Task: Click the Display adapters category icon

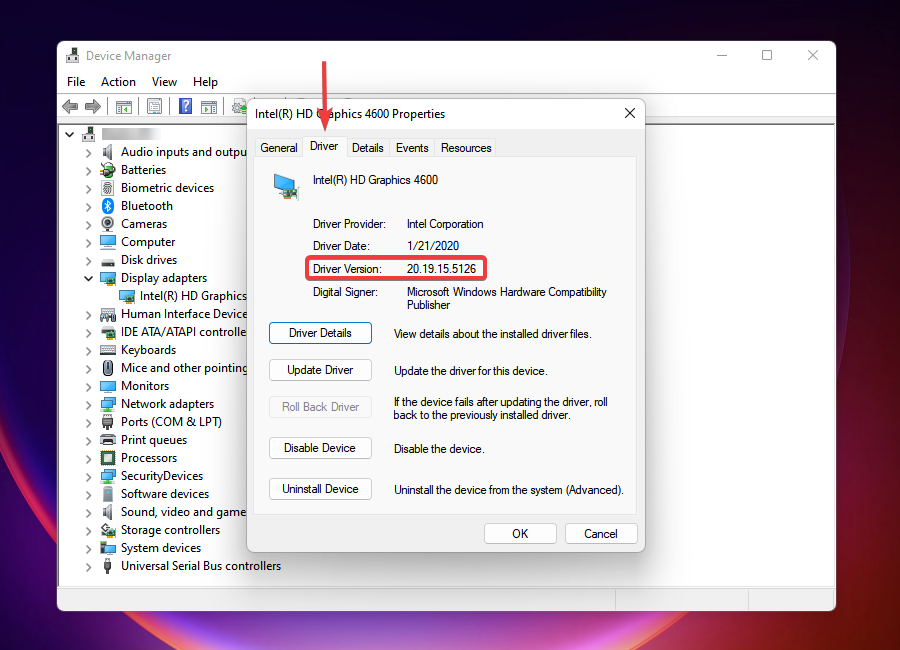Action: (x=108, y=278)
